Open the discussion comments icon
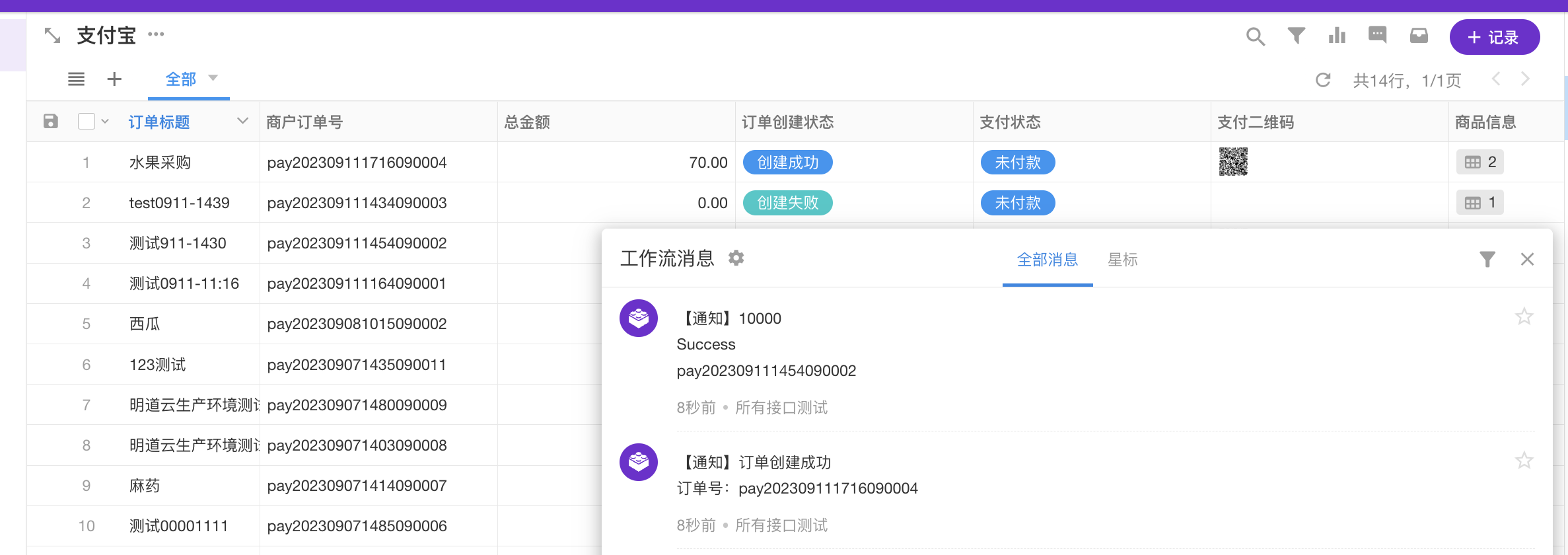1568x555 pixels. click(x=1377, y=35)
